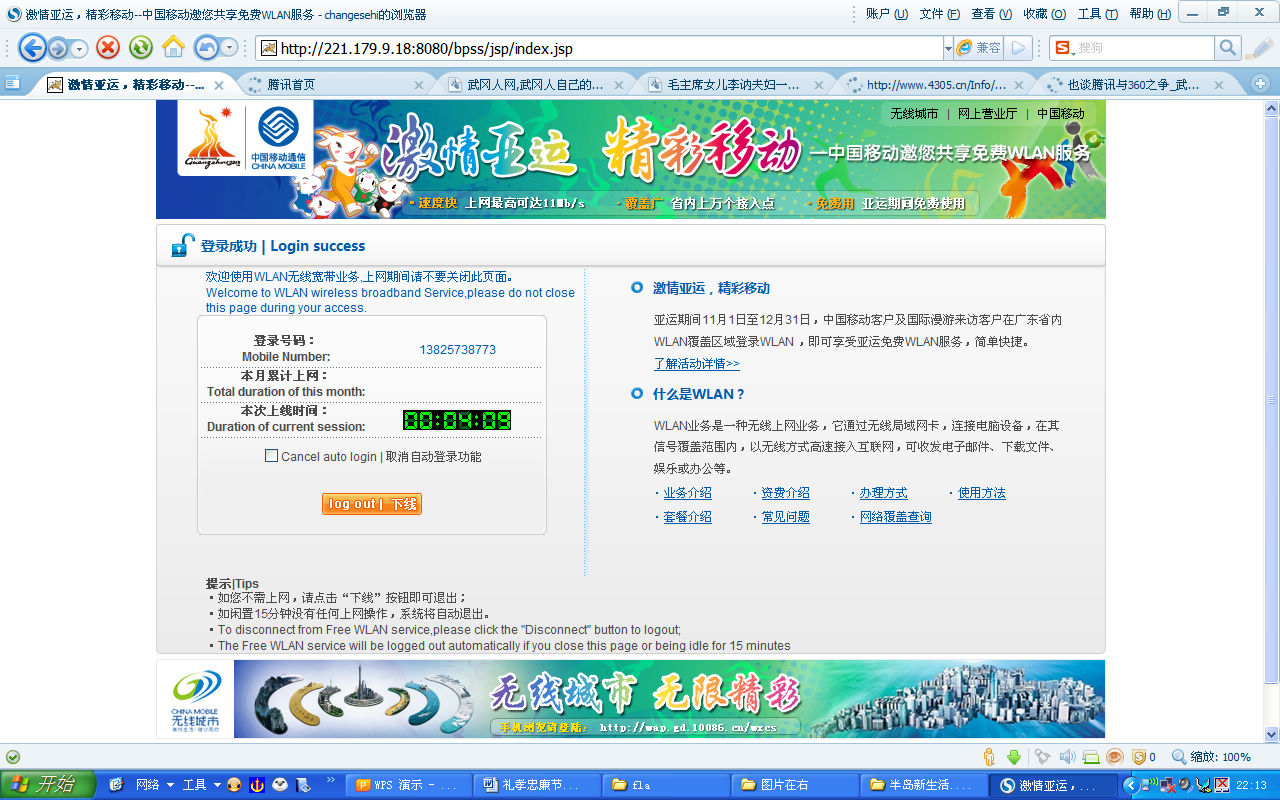This screenshot has width=1280, height=800.
Task: Expand the address bar history dropdown
Action: point(948,48)
